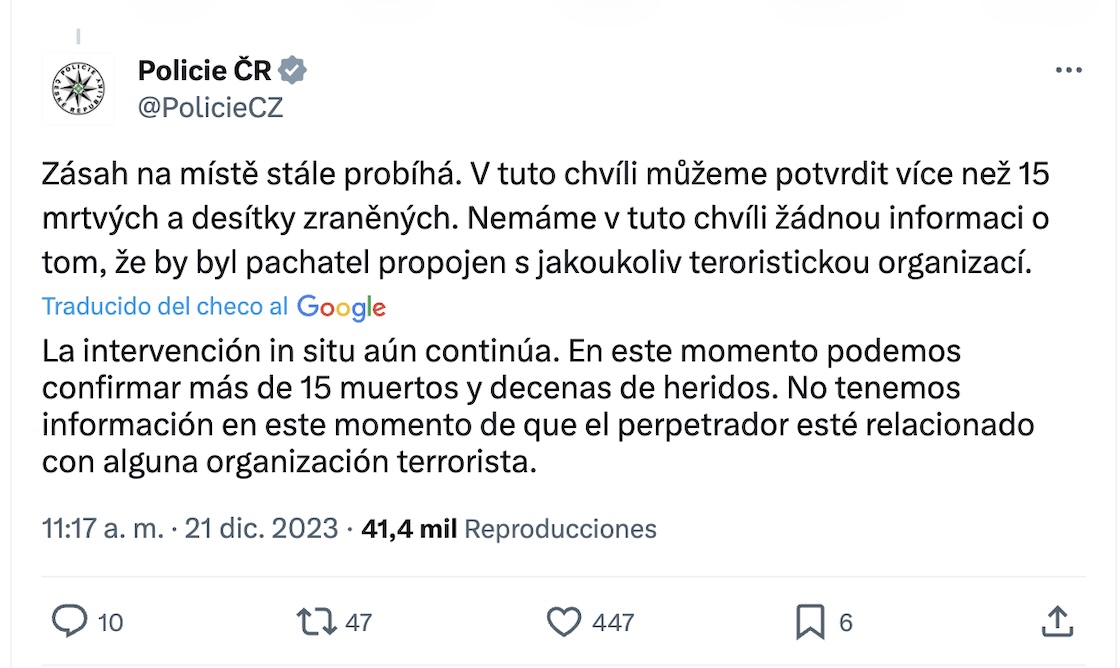This screenshot has width=1120, height=668.
Task: Retweet using the repost arrows icon
Action: point(316,622)
